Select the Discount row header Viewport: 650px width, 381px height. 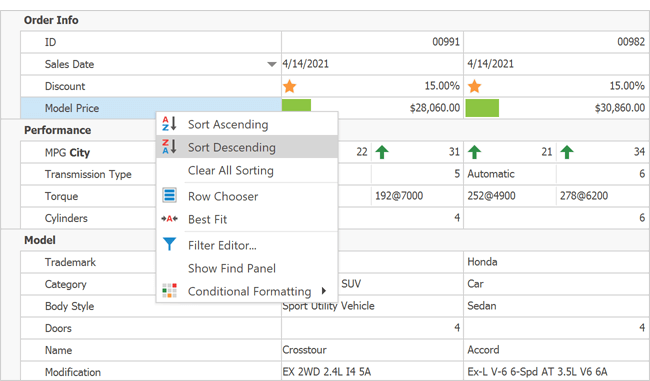151,86
